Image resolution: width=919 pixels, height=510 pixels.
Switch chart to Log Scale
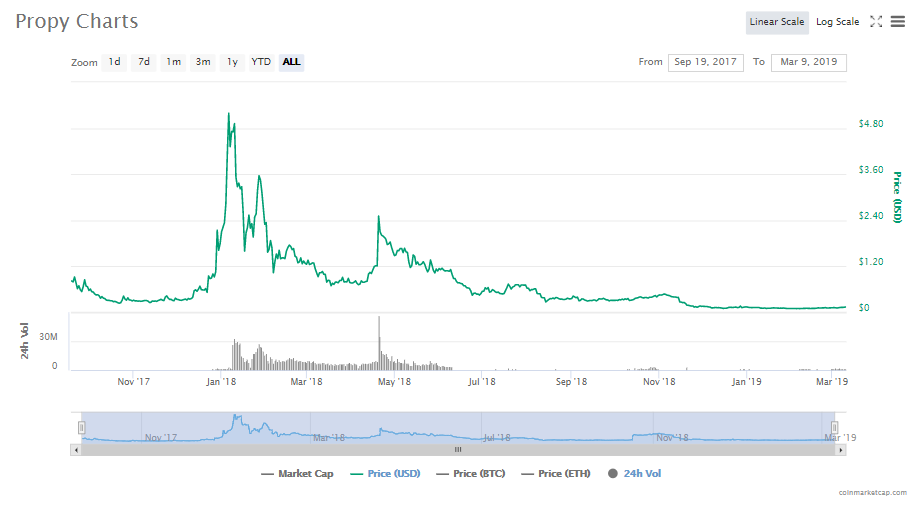(x=838, y=22)
